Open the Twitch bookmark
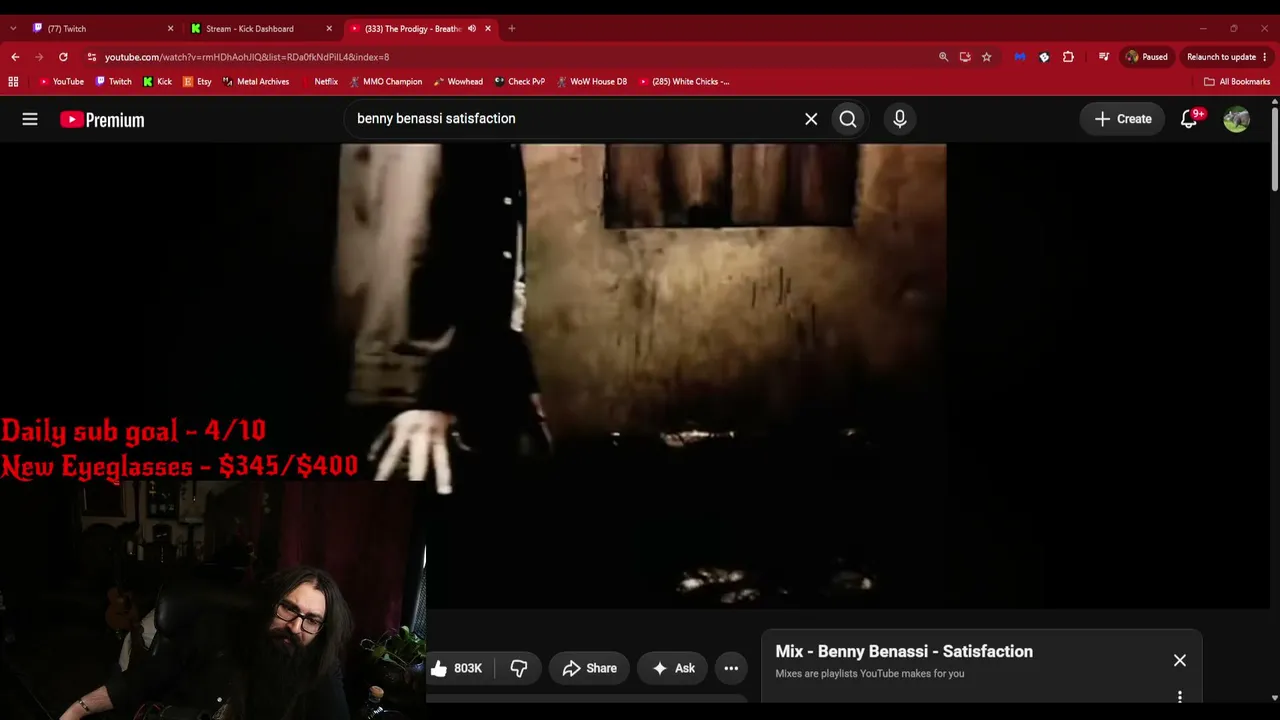 point(114,82)
